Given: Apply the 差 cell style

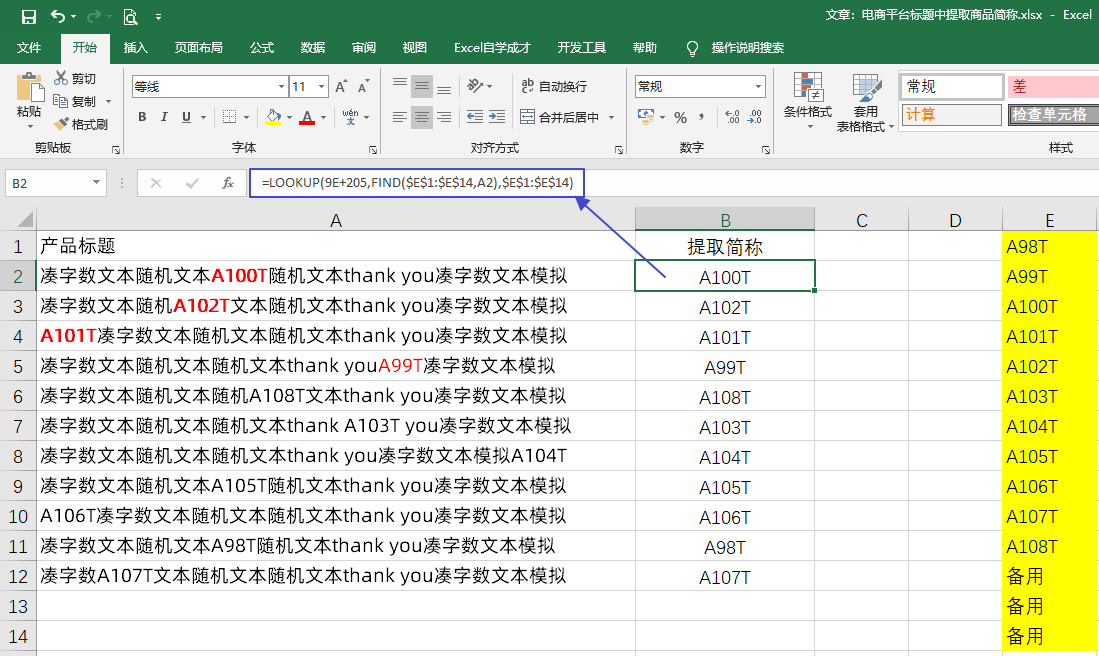Looking at the screenshot, I should tap(1053, 87).
